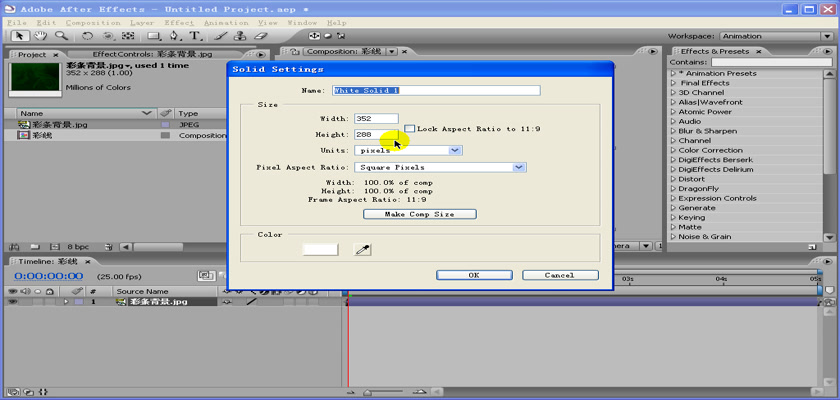840x400 pixels.
Task: Expand the Color Correction category
Action: (673, 150)
